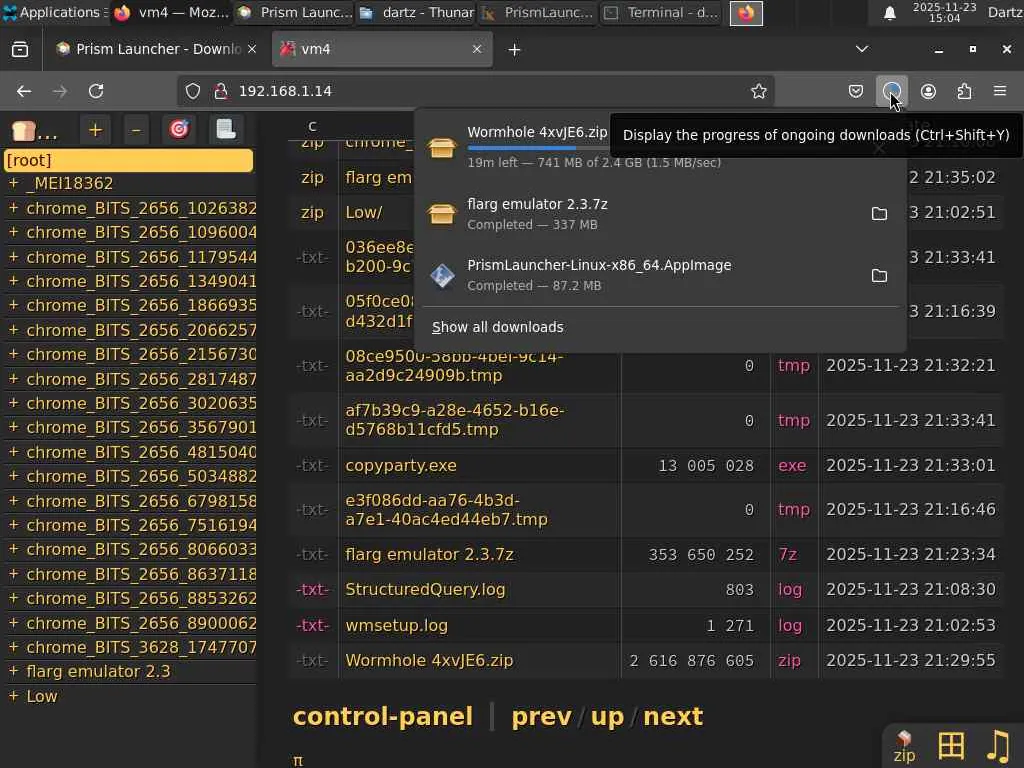
Task: Expand the chrome_BITS_2656_2817487 folder
Action: (13, 379)
